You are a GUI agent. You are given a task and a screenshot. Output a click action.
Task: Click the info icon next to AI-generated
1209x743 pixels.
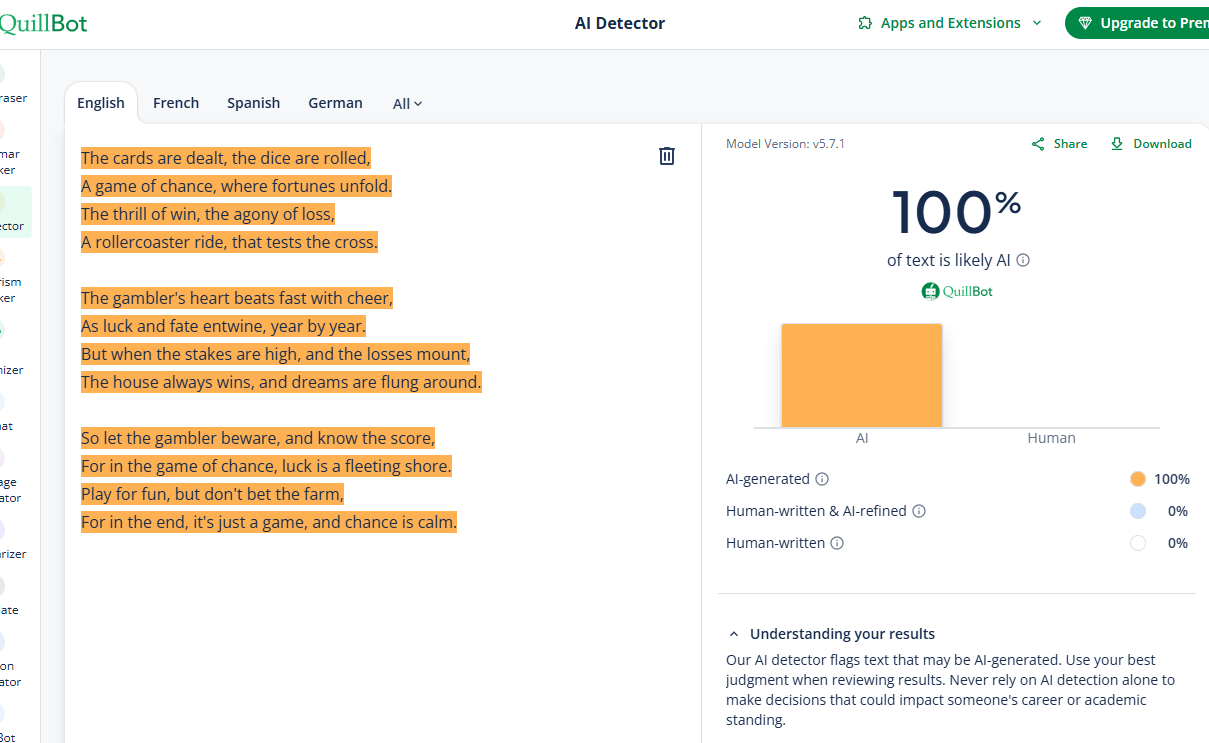click(822, 479)
